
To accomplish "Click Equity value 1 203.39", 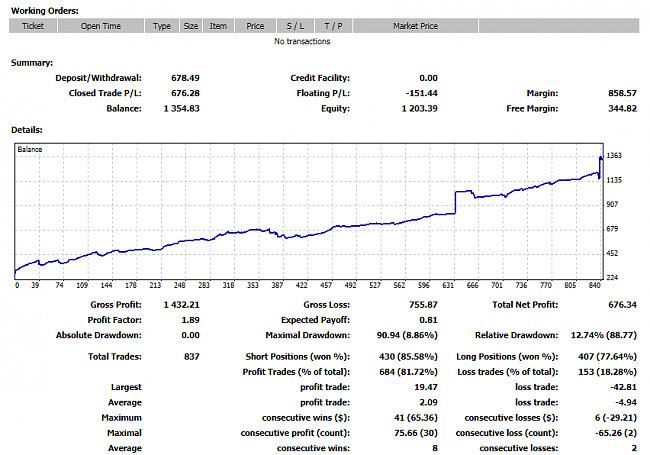I will pyautogui.click(x=420, y=109).
